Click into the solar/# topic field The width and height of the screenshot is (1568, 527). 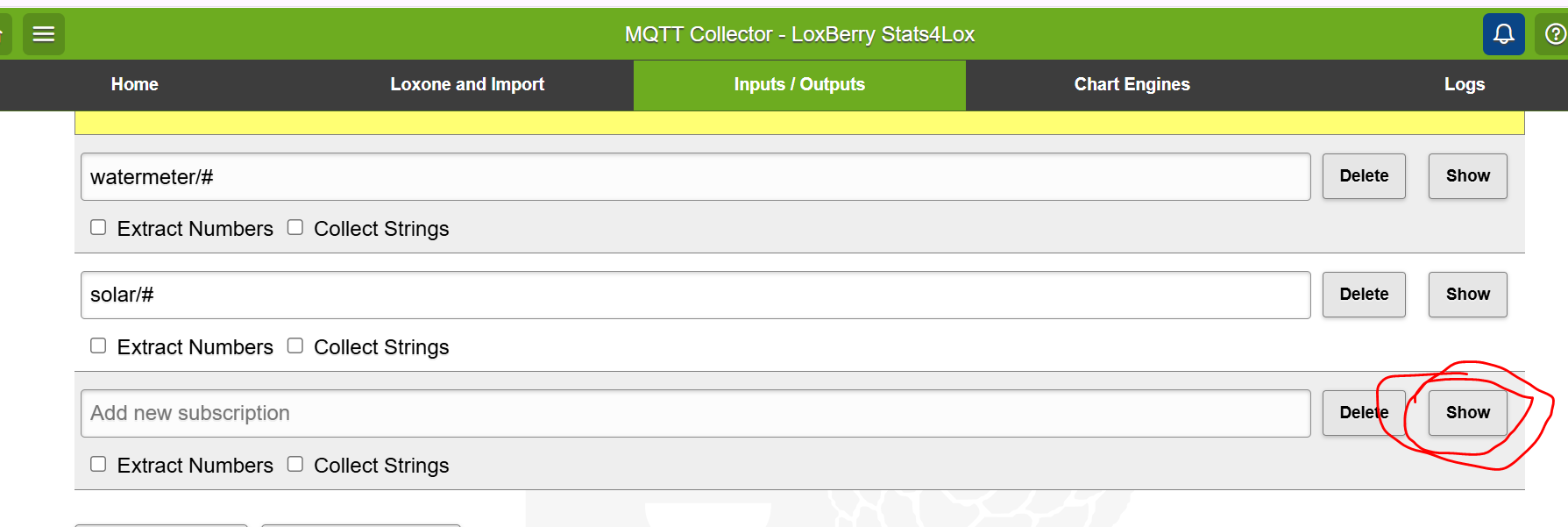click(x=695, y=295)
